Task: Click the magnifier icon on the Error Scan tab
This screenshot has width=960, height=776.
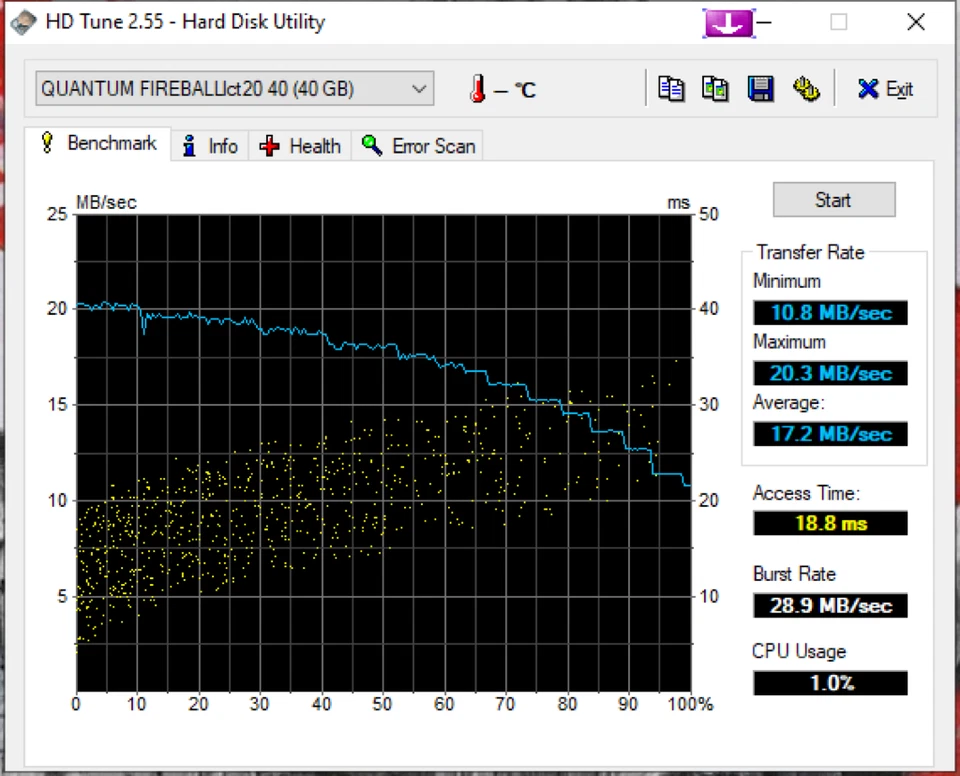Action: [372, 145]
